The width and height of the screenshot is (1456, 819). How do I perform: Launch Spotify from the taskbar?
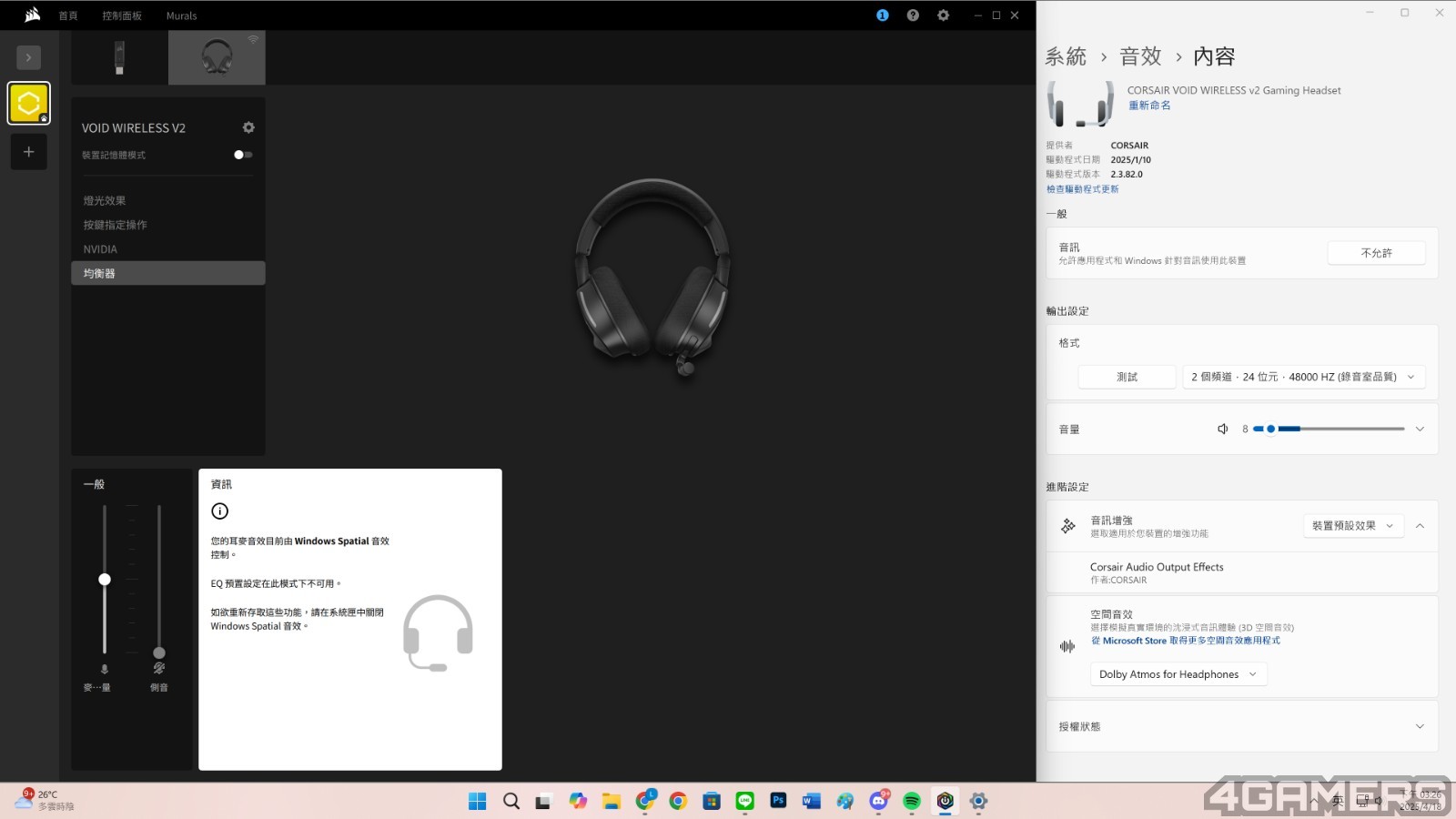click(912, 801)
